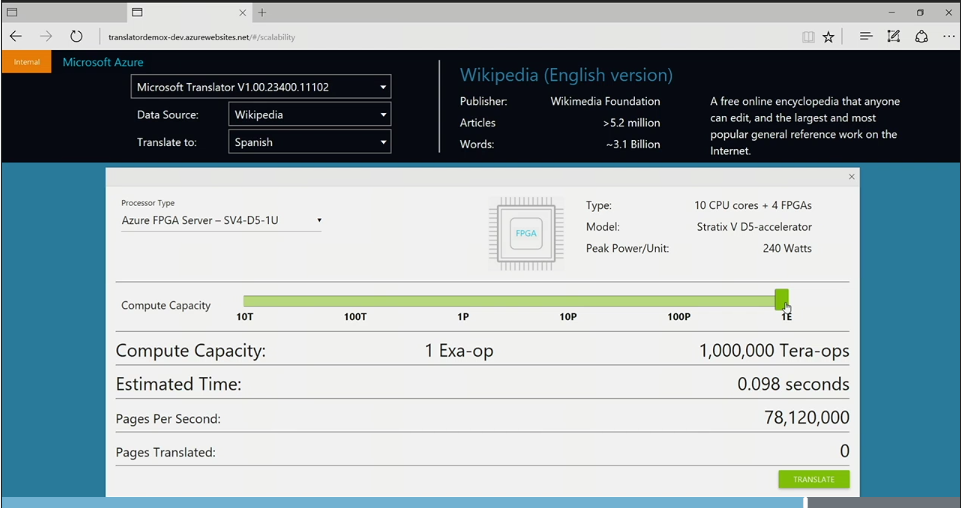This screenshot has width=961, height=508.
Task: Click the 1 Exa-op capacity value
Action: [459, 351]
